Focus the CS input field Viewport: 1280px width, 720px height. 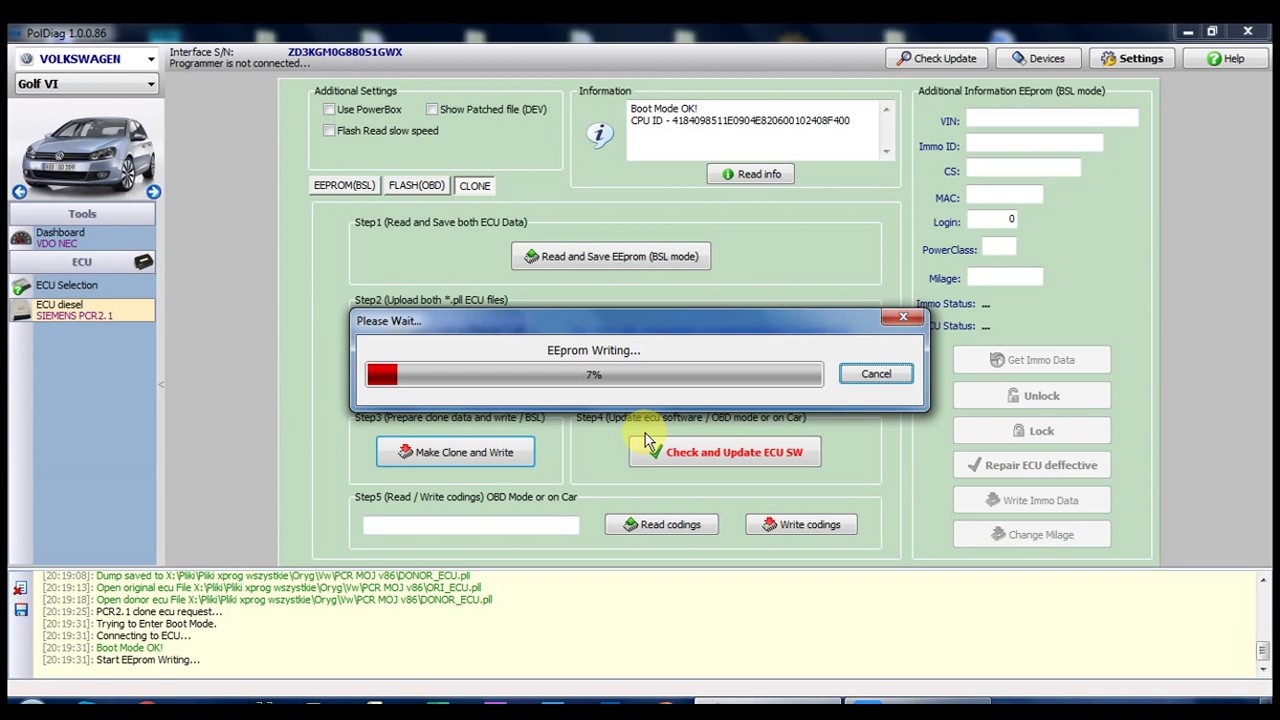click(x=1023, y=169)
